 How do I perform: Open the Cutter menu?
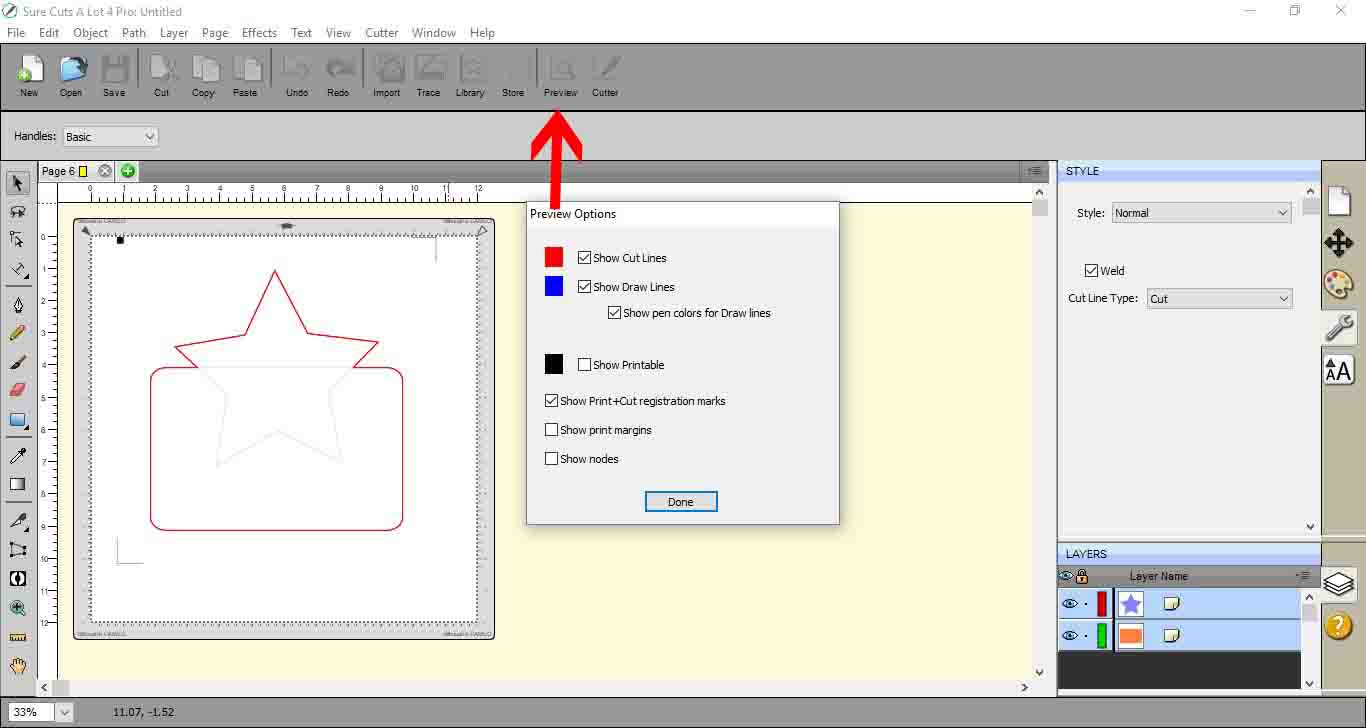[382, 32]
